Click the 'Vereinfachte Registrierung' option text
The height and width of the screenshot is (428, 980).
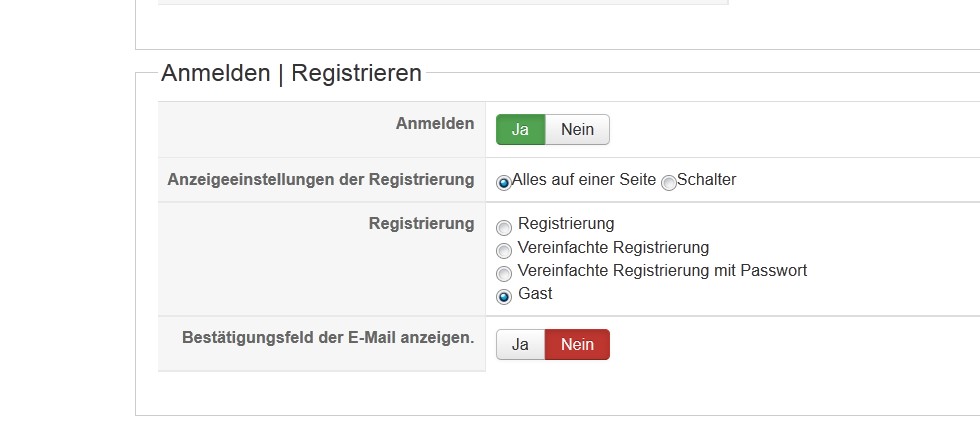(x=613, y=248)
